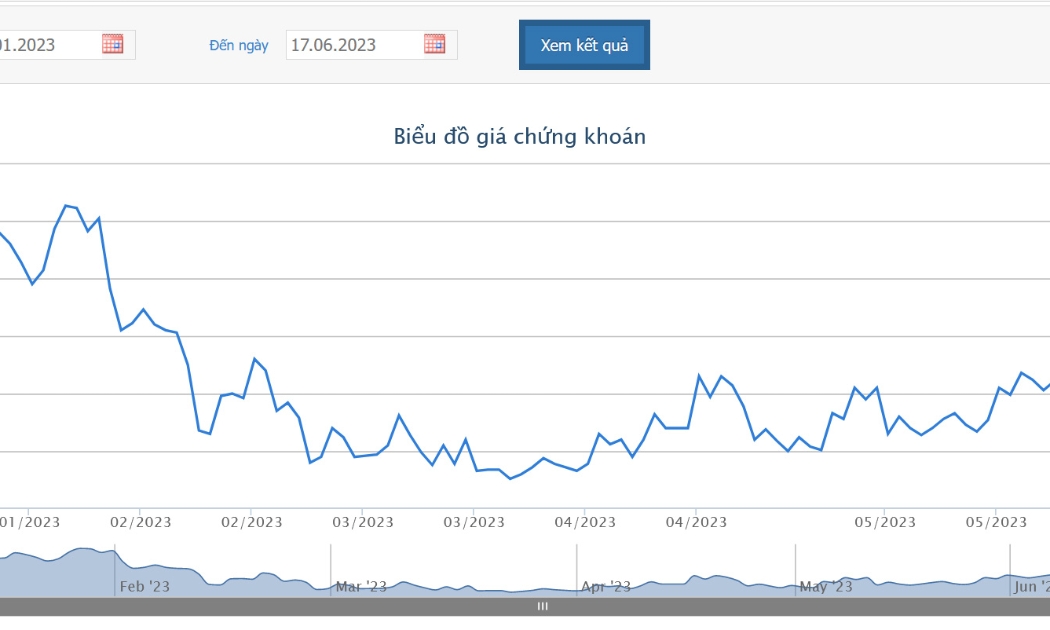Viewport: 1050px width, 630px height.
Task: Click the Đến ngày label
Action: 238,46
